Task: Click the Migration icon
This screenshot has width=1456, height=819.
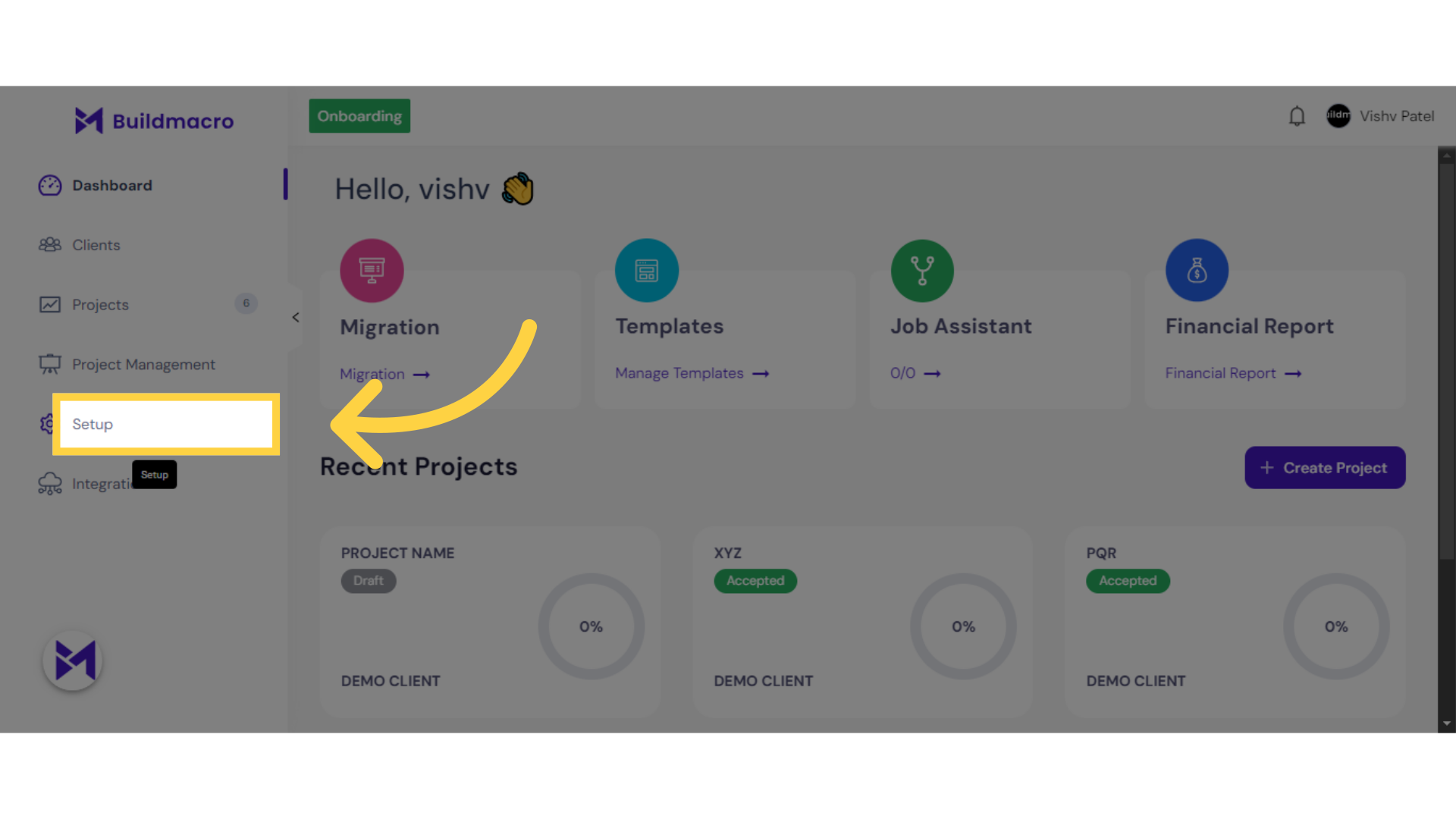Action: click(x=370, y=271)
